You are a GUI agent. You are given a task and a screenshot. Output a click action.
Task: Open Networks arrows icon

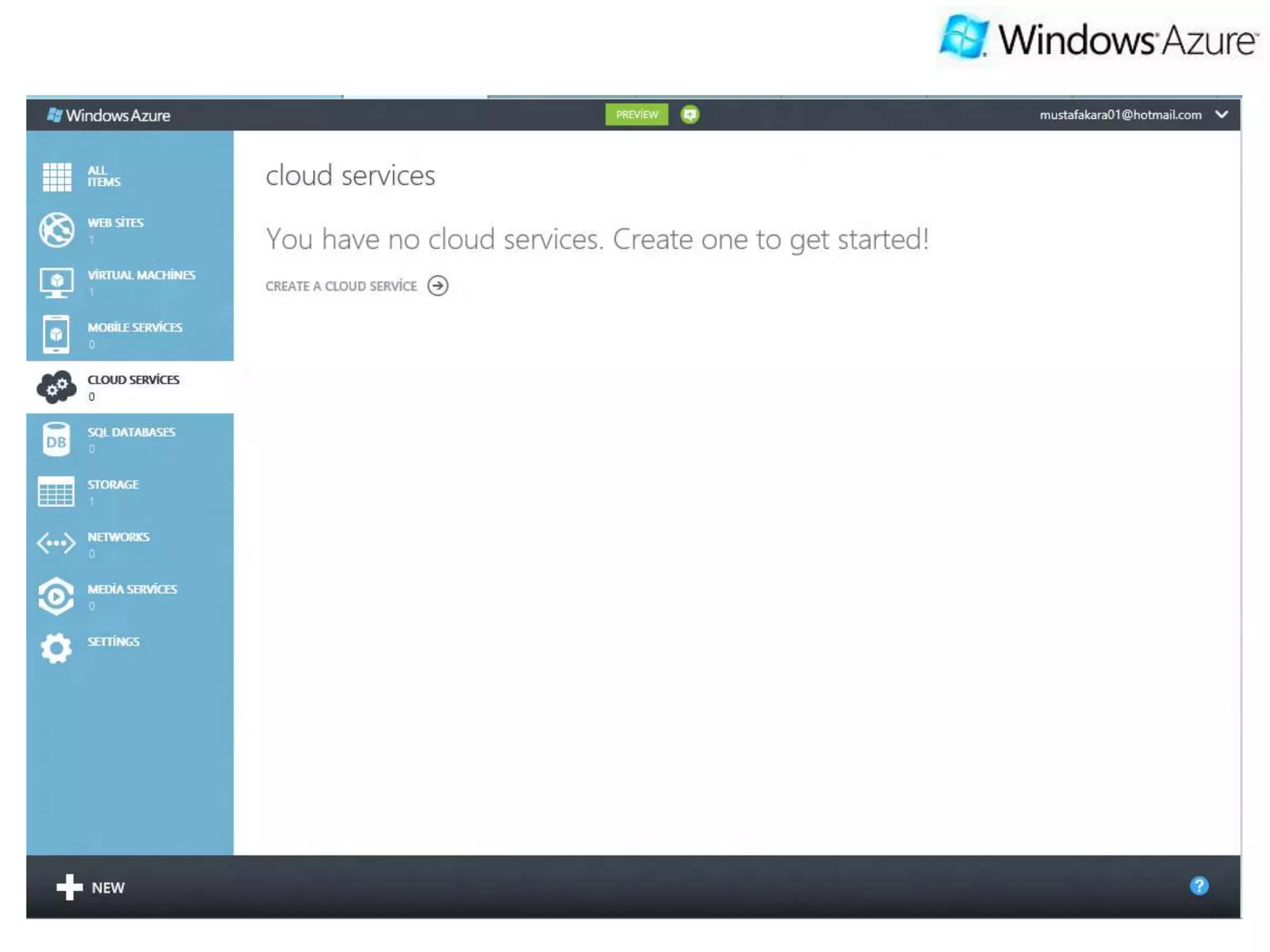(x=56, y=544)
